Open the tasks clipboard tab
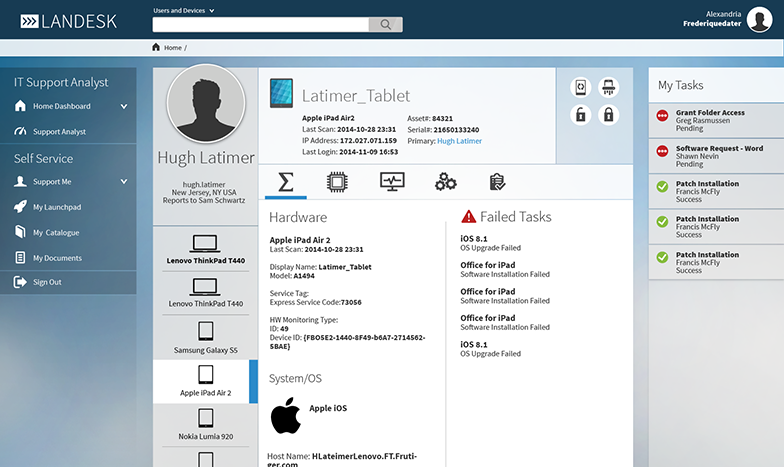Screen dimensions: 784x467 (x=497, y=182)
